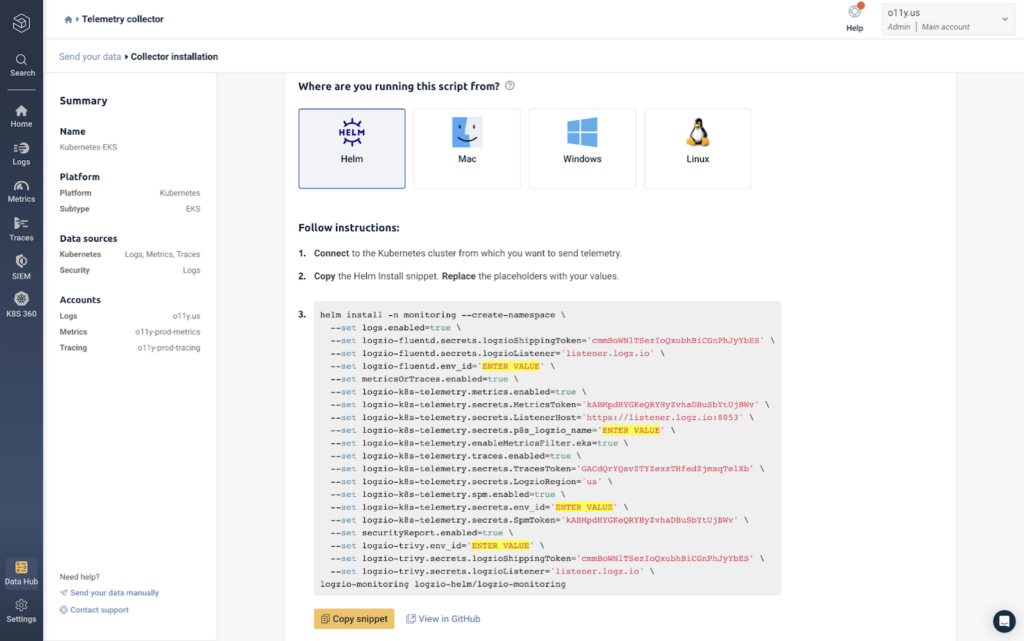Go to Home from sidebar

21,116
